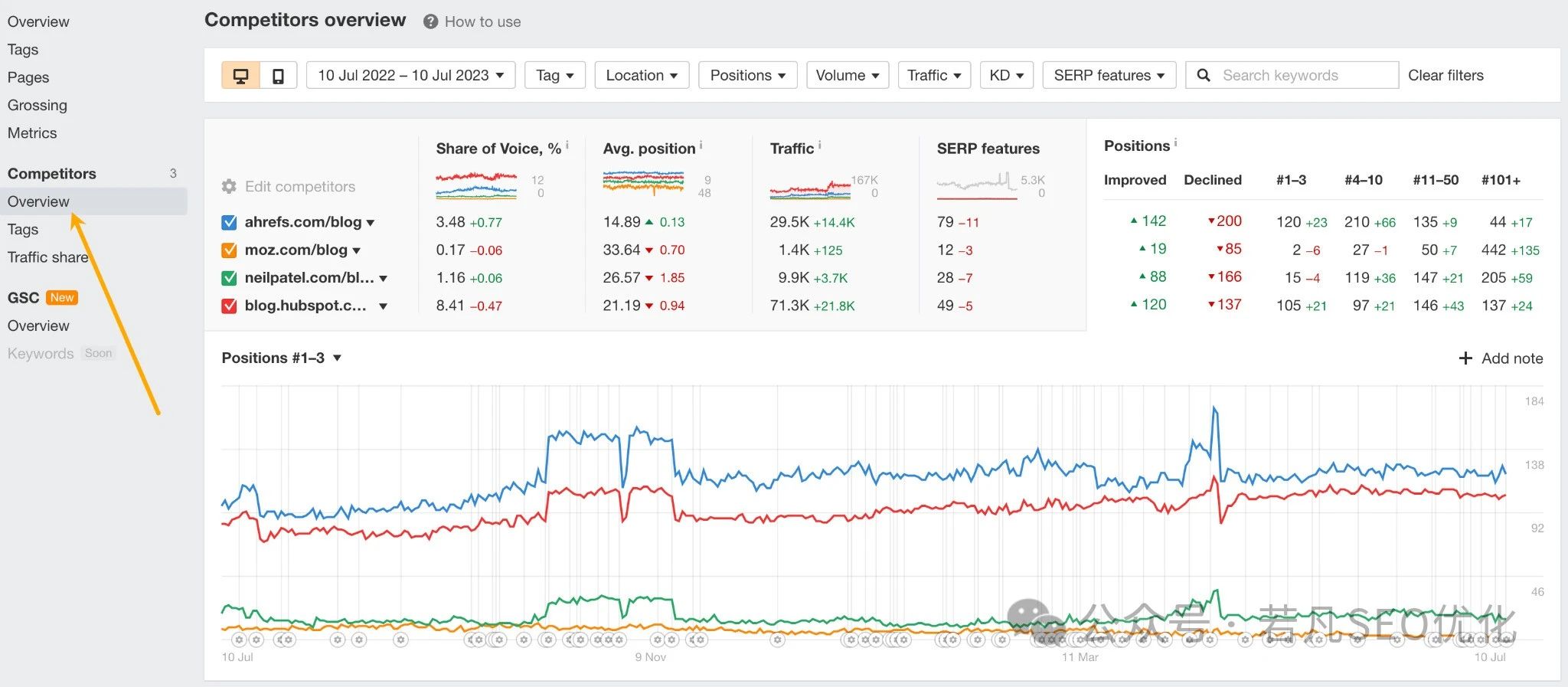This screenshot has width=1568, height=687.
Task: Switch to mobile device view
Action: pyautogui.click(x=279, y=75)
